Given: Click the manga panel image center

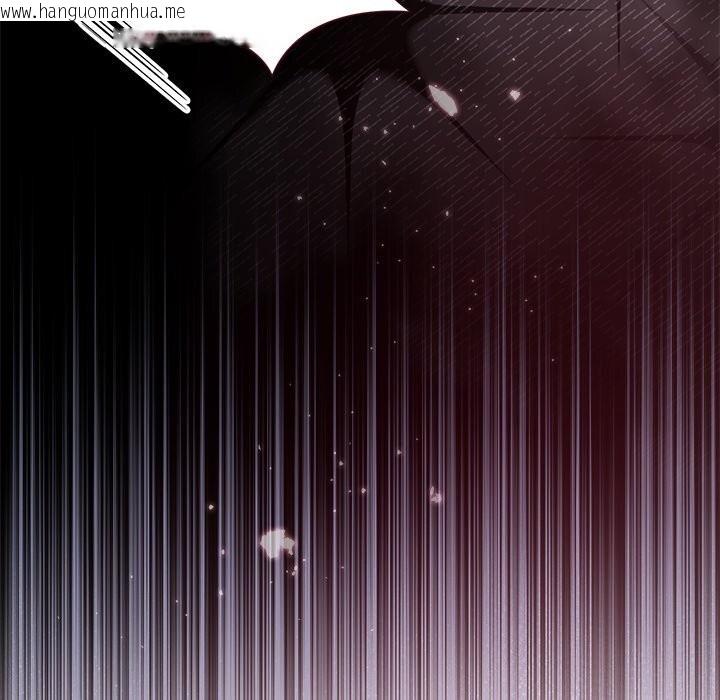Looking at the screenshot, I should [x=360, y=350].
